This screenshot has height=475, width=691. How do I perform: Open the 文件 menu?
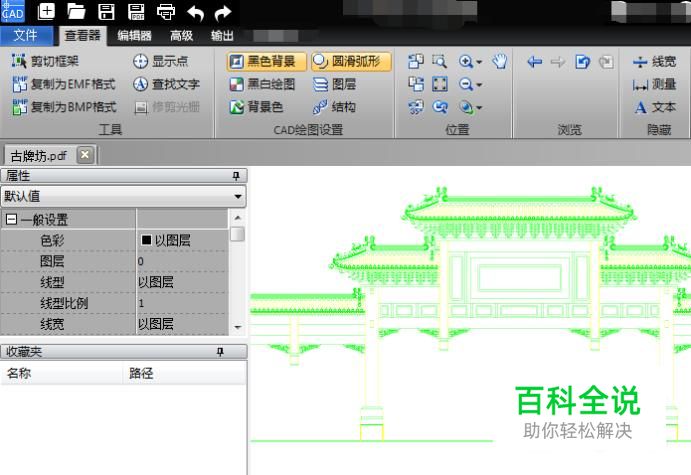pyautogui.click(x=27, y=35)
